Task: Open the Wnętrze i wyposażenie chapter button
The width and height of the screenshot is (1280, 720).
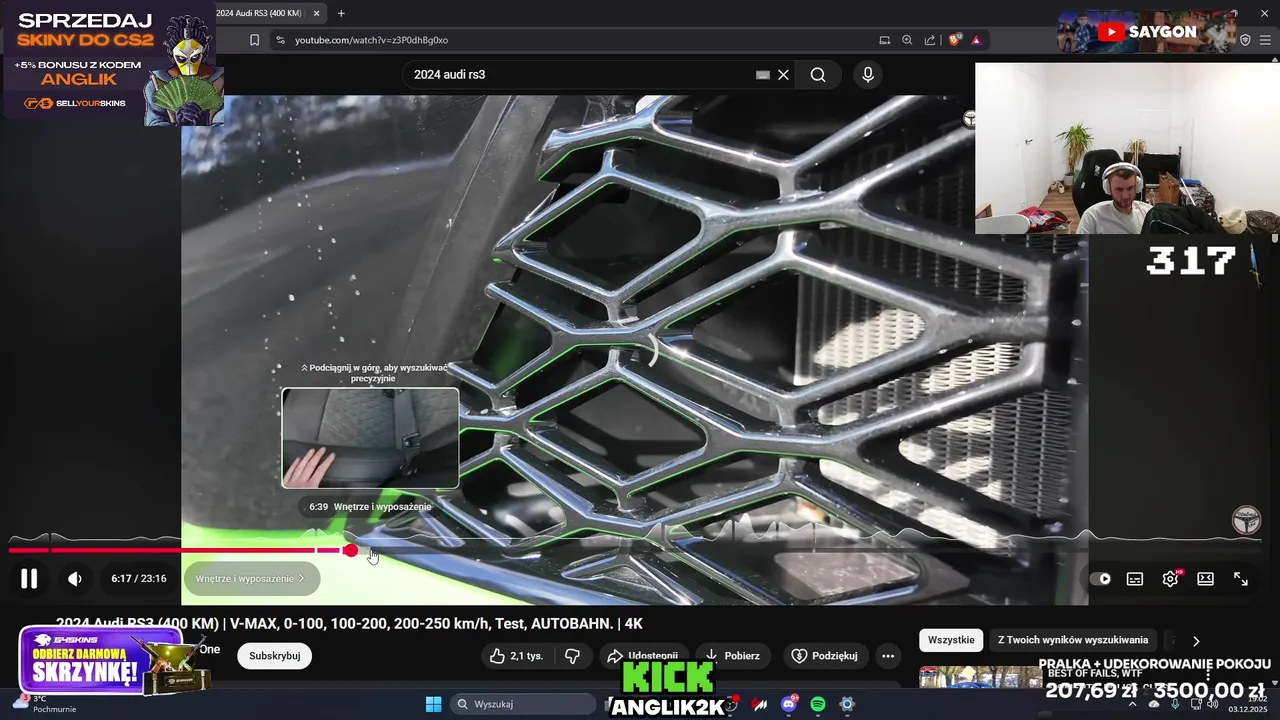Action: tap(251, 578)
